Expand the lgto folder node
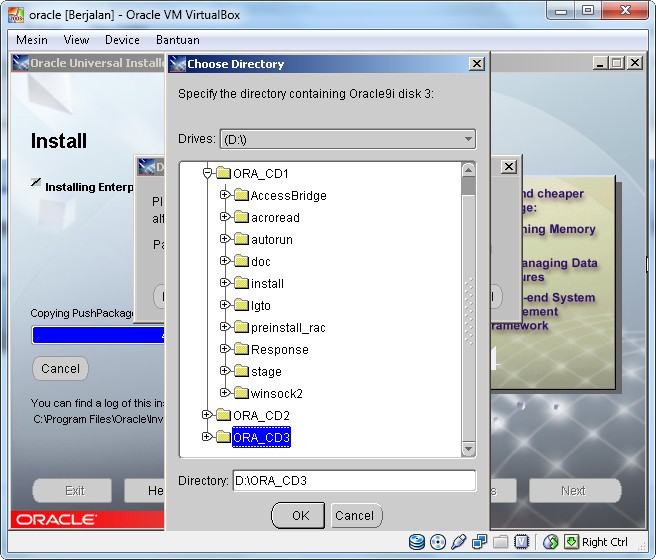Image resolution: width=656 pixels, height=560 pixels. [225, 304]
